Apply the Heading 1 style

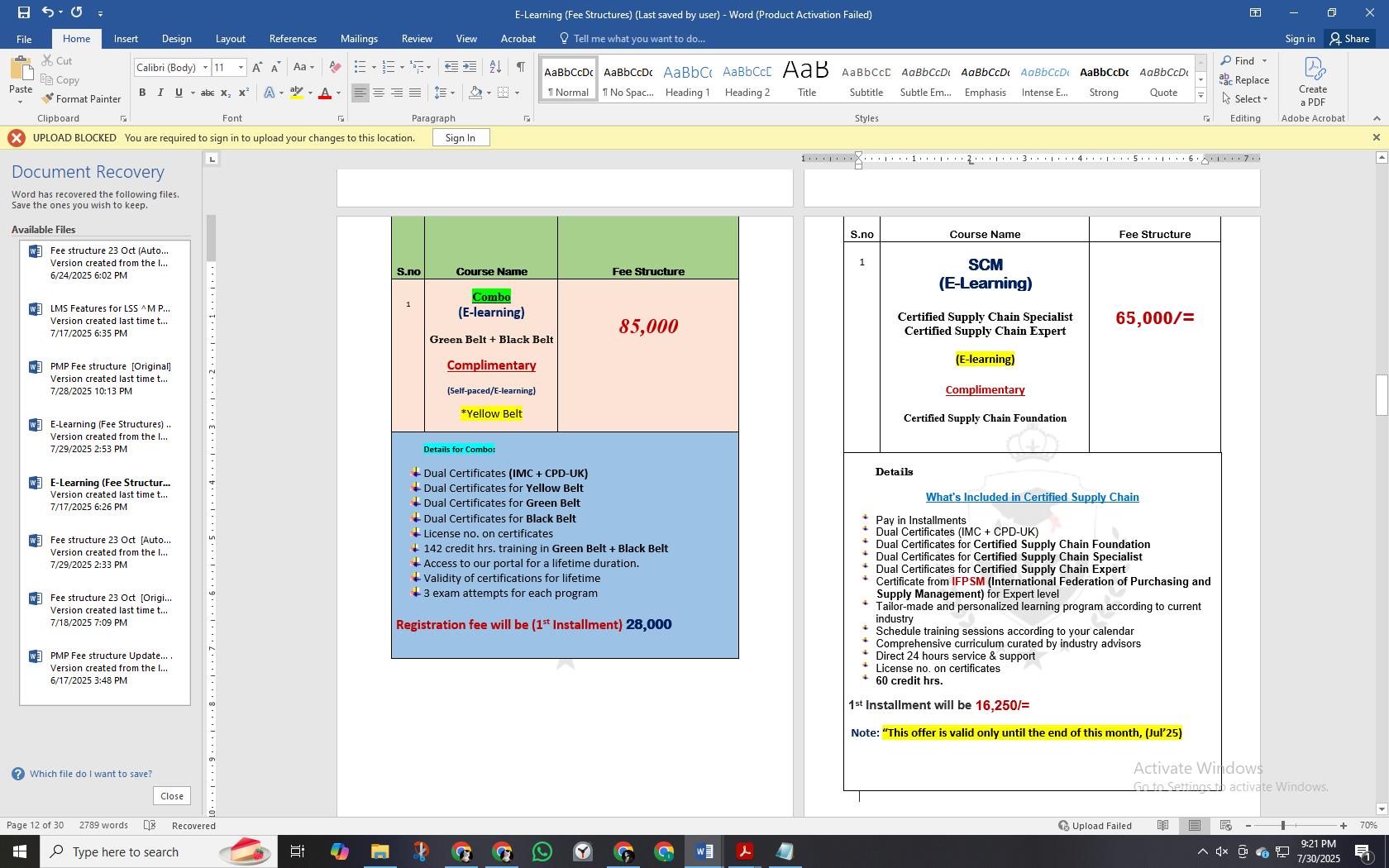click(x=688, y=80)
